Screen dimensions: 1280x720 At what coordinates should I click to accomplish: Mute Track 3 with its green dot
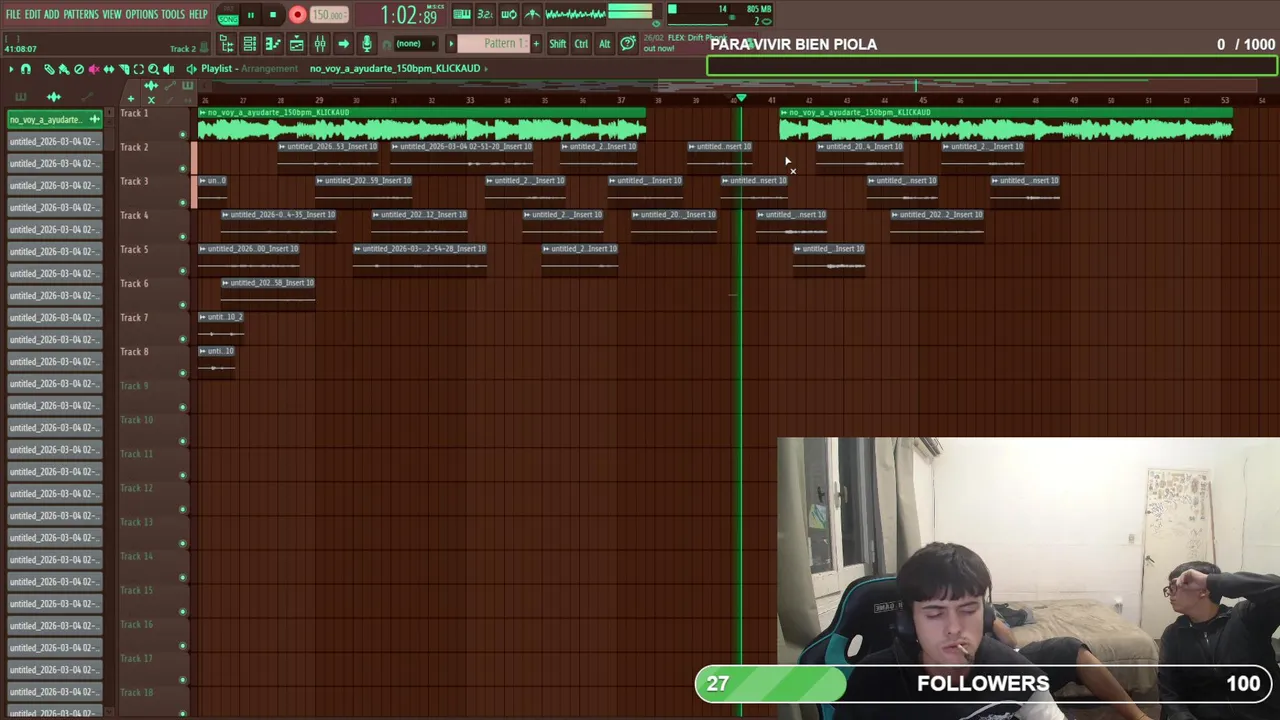[x=182, y=202]
